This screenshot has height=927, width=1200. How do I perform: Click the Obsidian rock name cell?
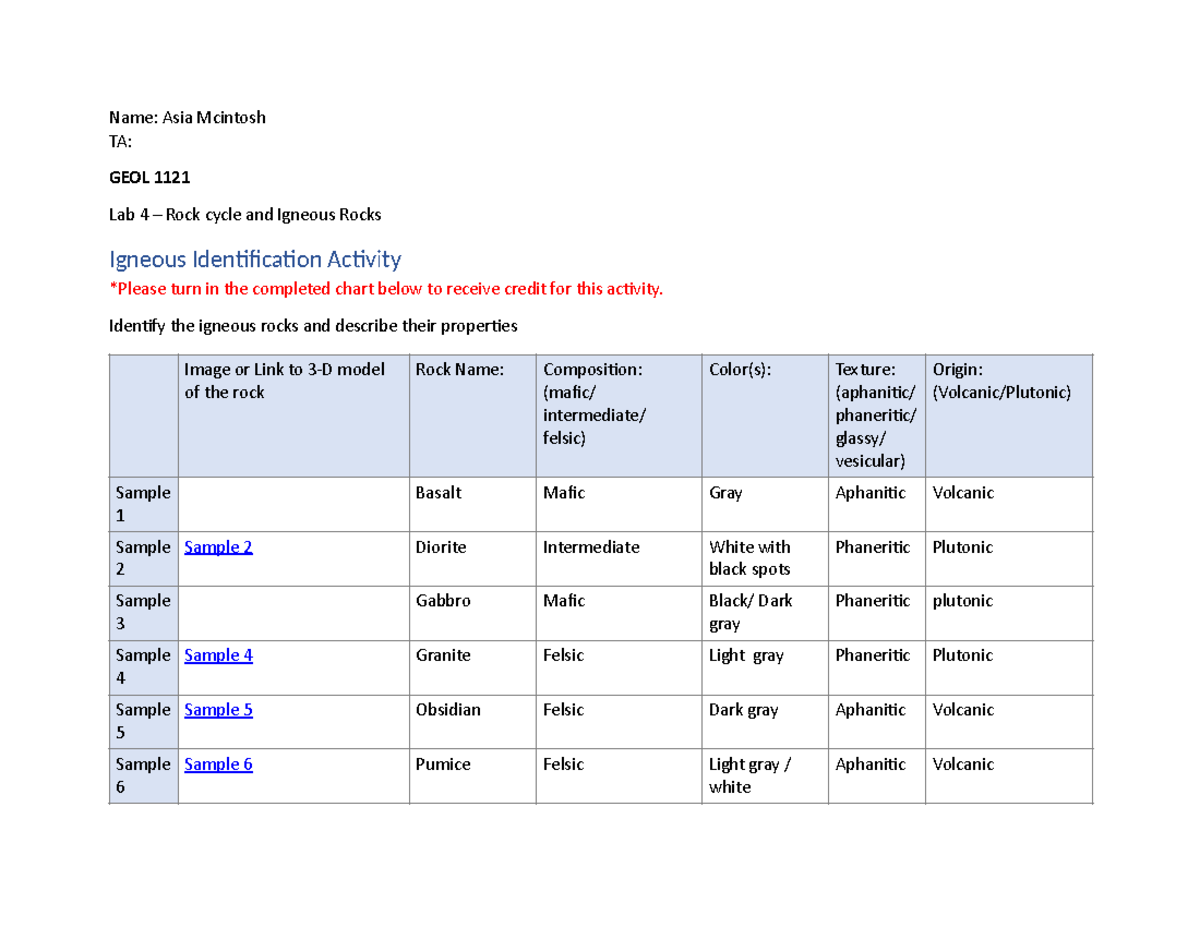pyautogui.click(x=473, y=720)
